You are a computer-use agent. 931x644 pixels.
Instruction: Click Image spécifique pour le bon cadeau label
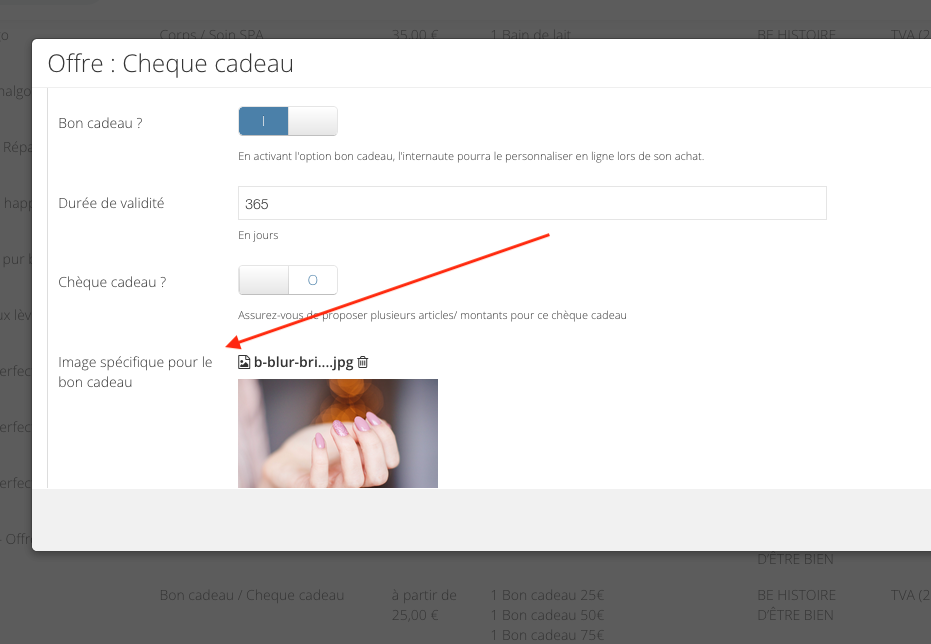[135, 372]
